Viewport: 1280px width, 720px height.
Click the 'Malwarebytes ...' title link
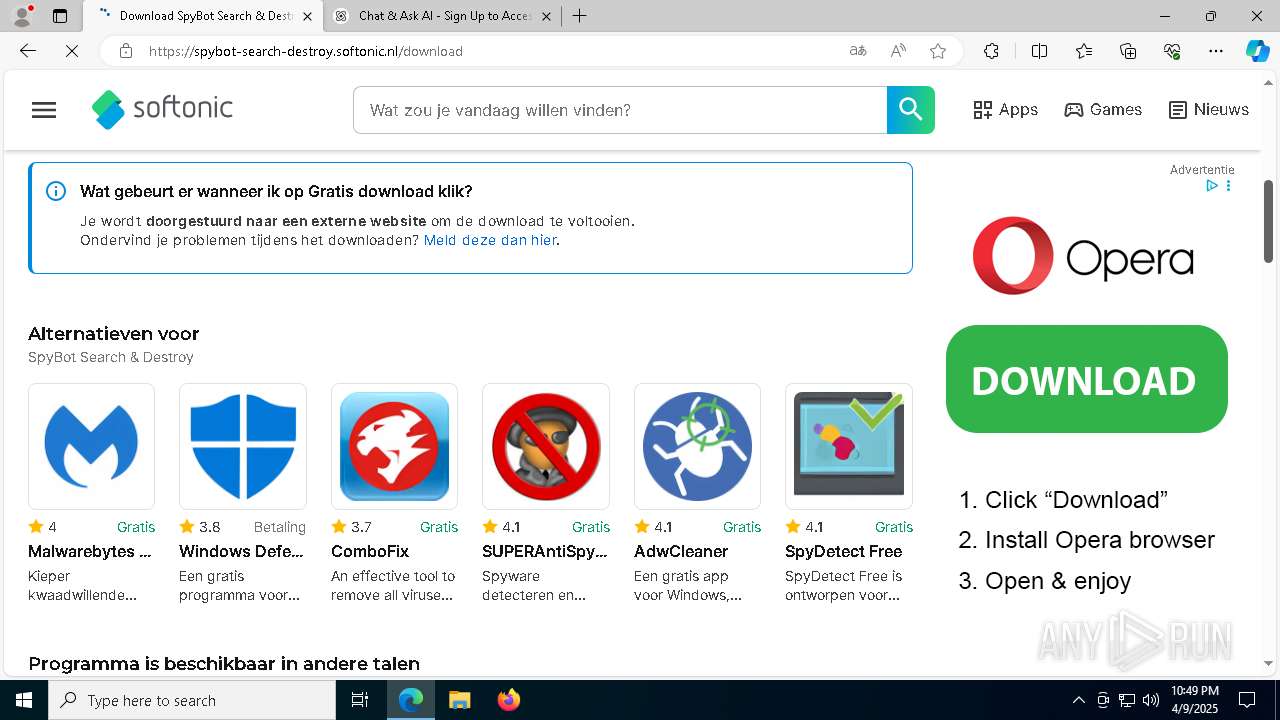tap(90, 551)
